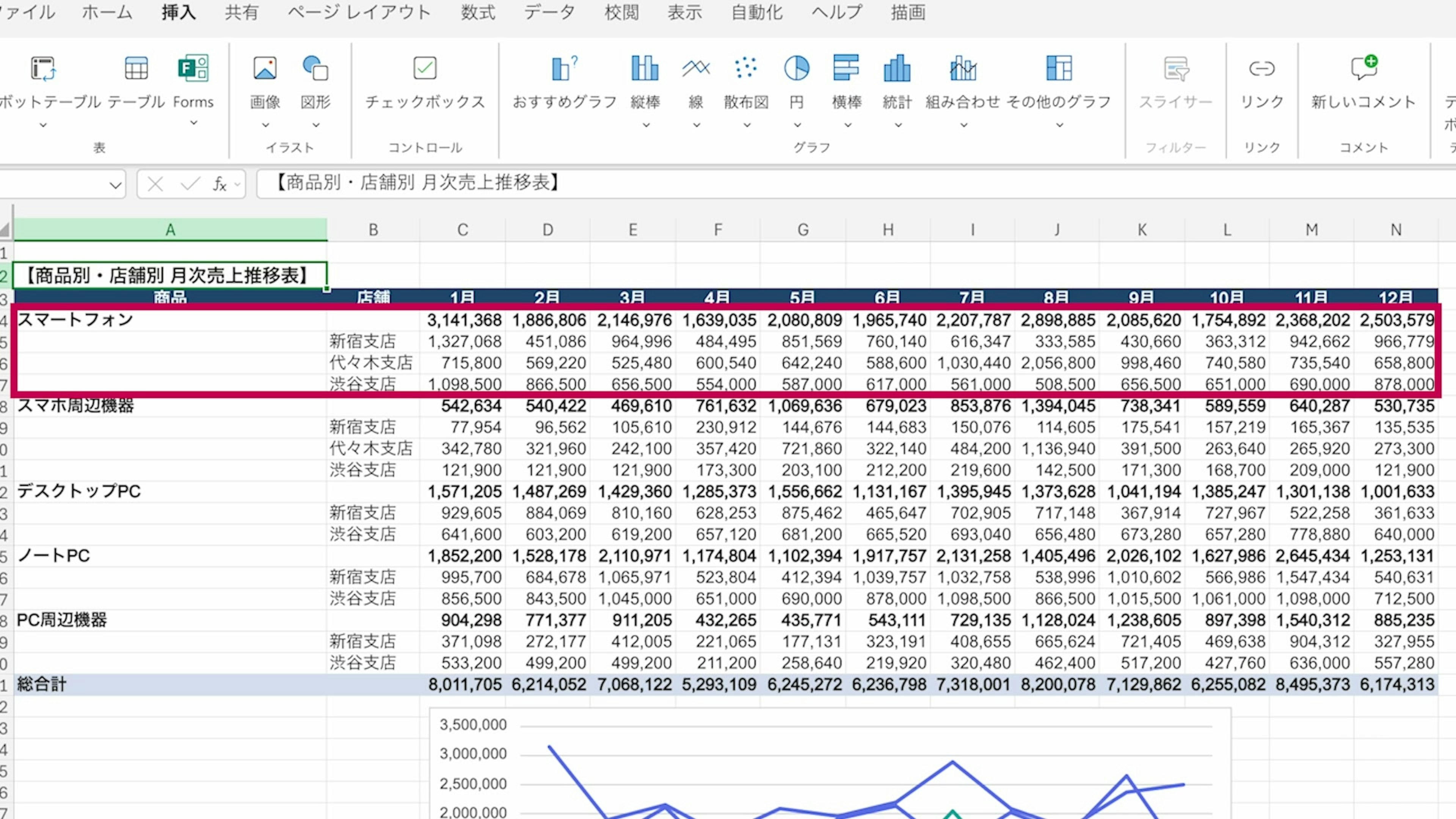
Task: Click the formula bar confirm checkmark
Action: point(190,184)
